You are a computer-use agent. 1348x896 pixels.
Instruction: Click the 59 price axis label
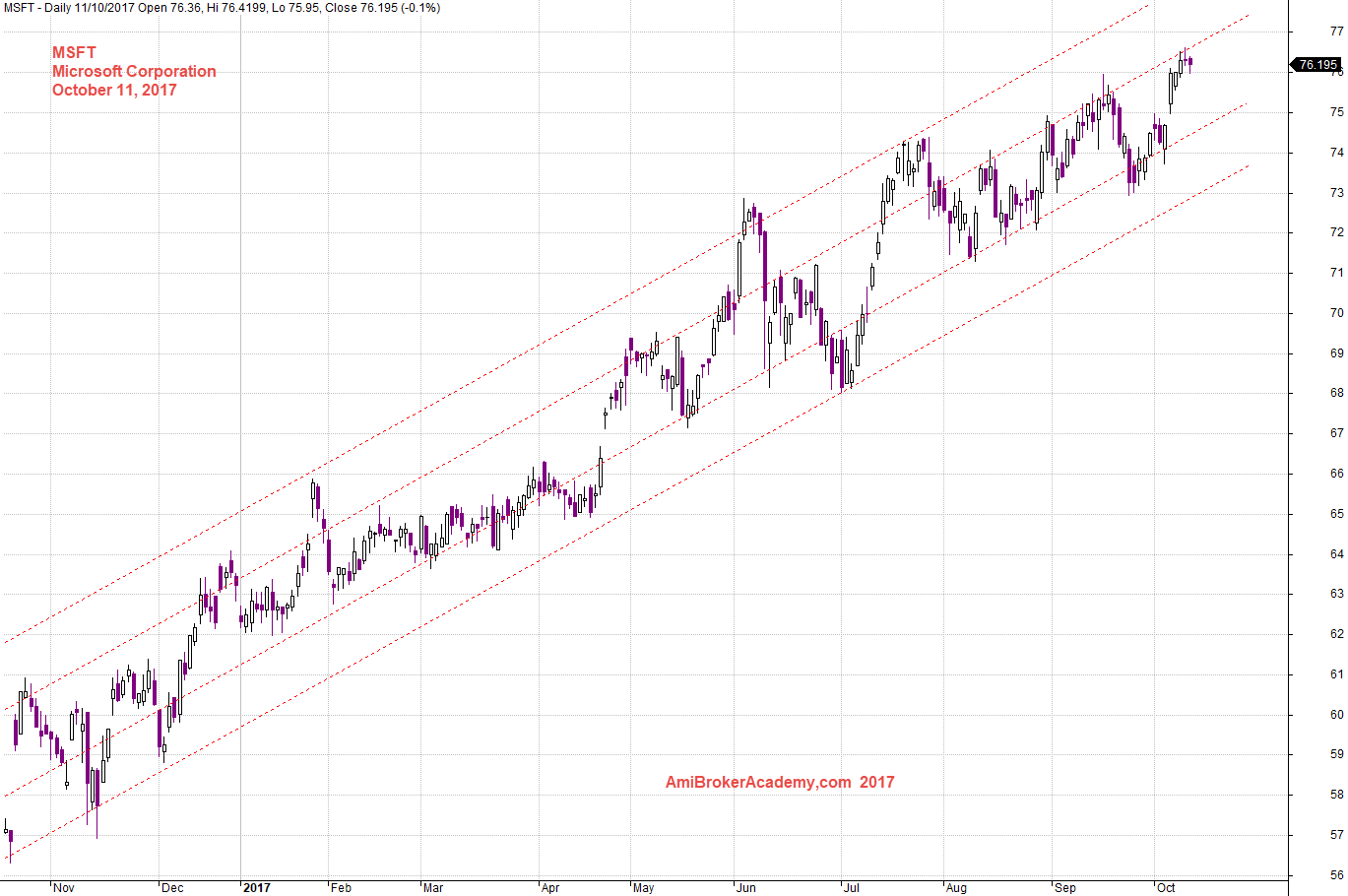[x=1336, y=754]
